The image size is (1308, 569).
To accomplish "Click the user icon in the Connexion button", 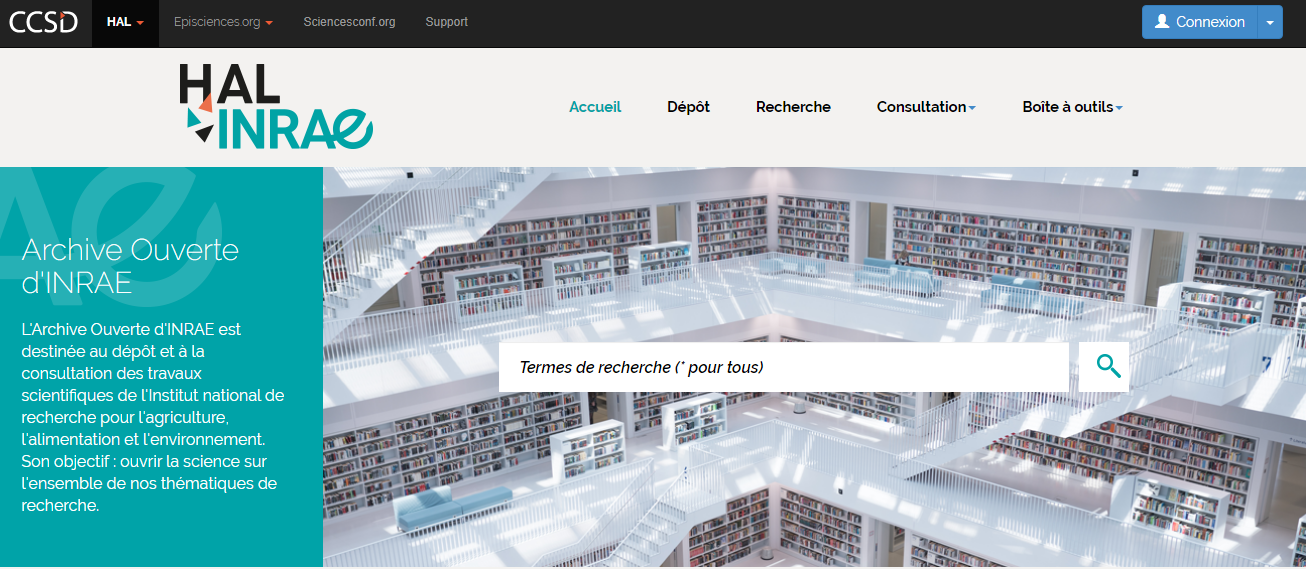I will [1162, 22].
